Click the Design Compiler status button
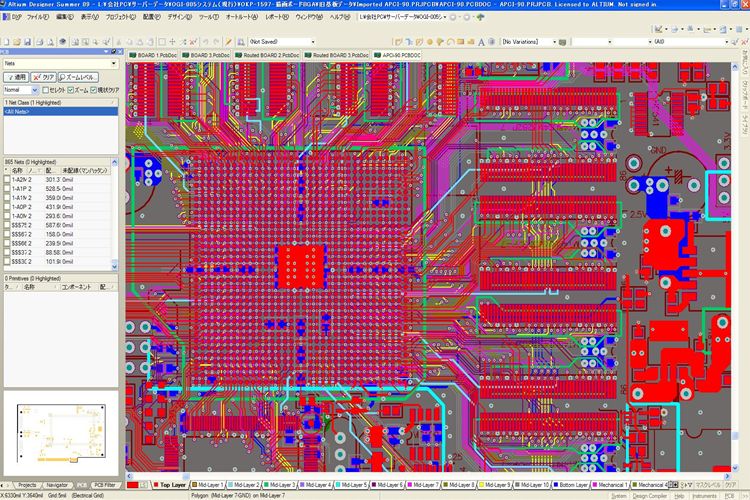The height and width of the screenshot is (500, 750). point(649,496)
